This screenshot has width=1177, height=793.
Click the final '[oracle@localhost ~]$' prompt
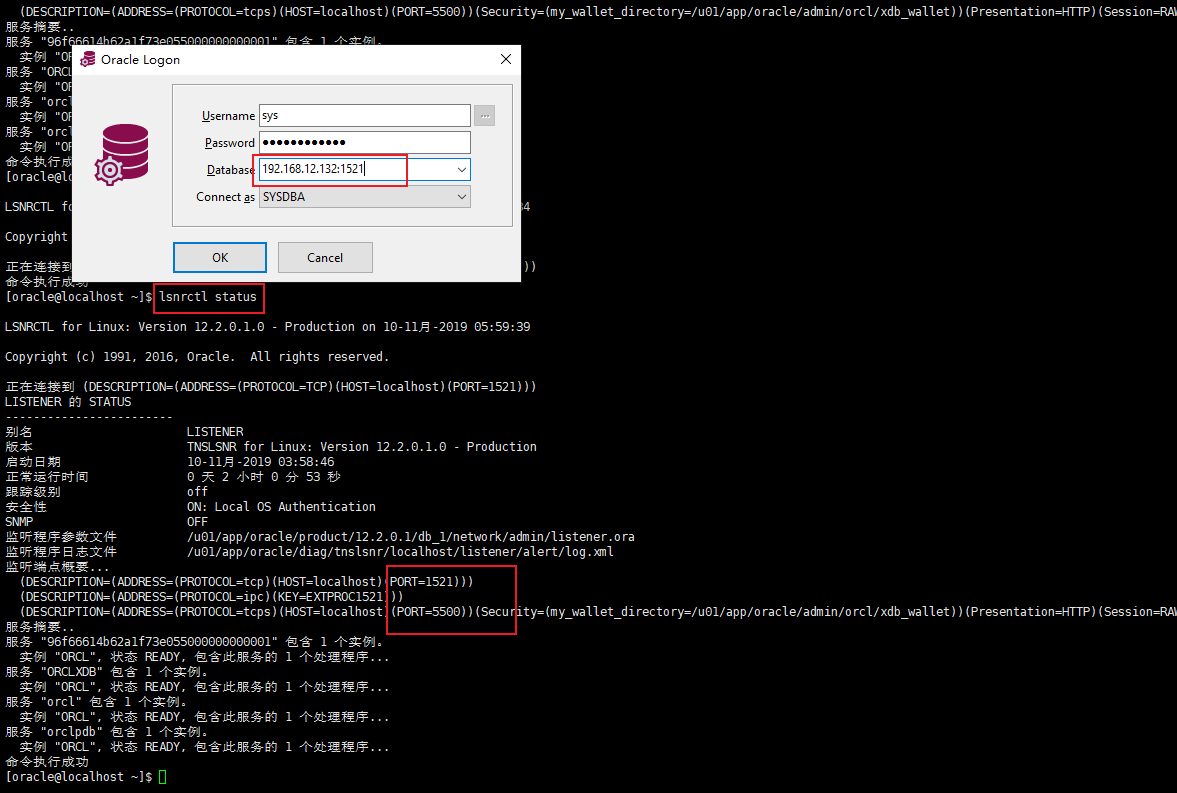tap(78, 777)
